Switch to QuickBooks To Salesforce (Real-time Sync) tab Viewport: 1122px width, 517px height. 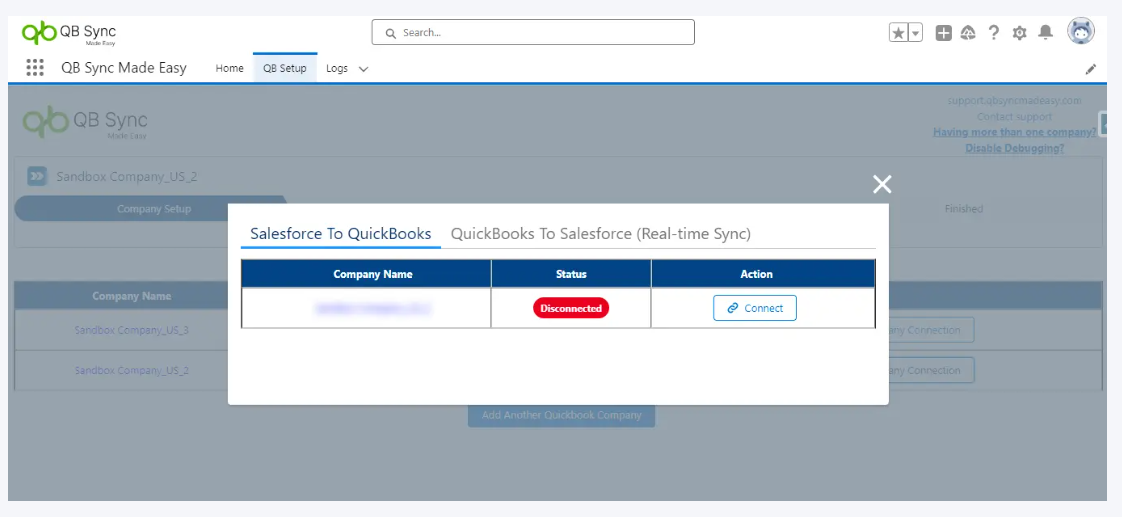click(601, 234)
